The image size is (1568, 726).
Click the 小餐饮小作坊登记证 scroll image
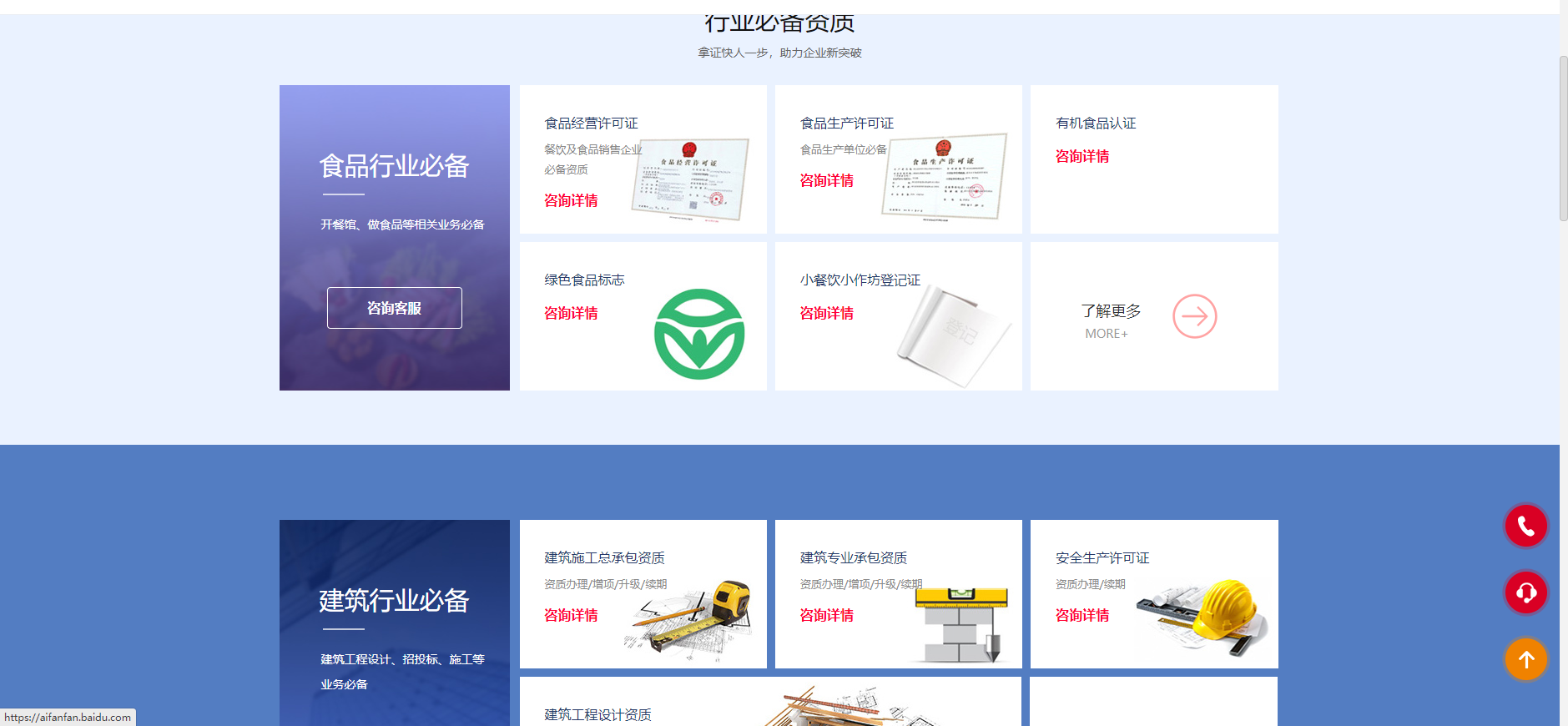953,337
